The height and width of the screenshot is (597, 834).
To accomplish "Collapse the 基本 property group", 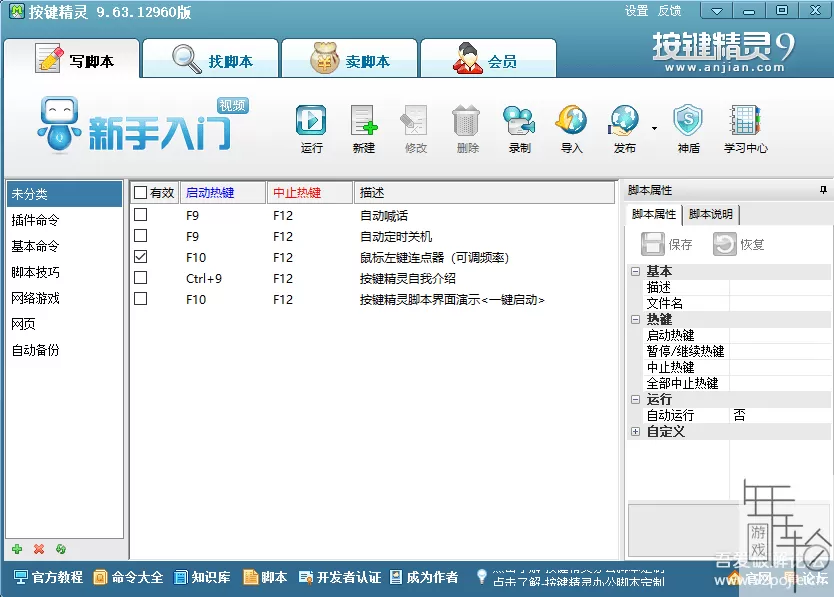I will [x=635, y=271].
